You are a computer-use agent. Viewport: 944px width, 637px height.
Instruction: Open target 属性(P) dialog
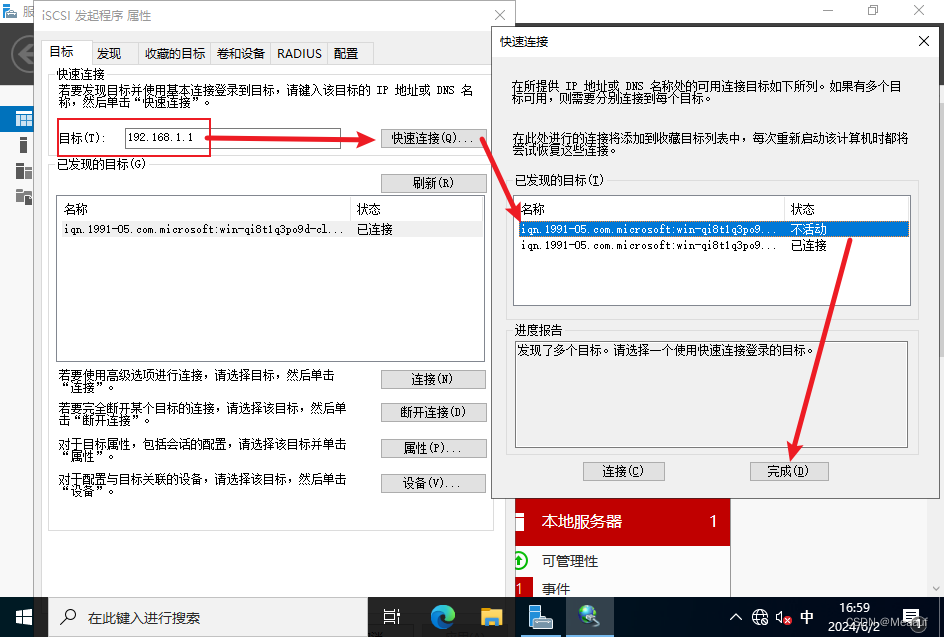[x=433, y=449]
